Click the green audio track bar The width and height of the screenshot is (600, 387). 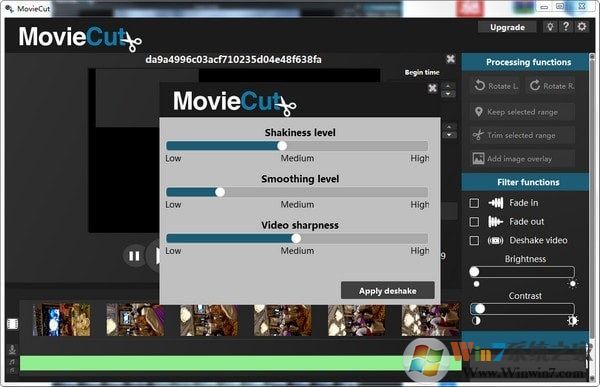(x=240, y=363)
